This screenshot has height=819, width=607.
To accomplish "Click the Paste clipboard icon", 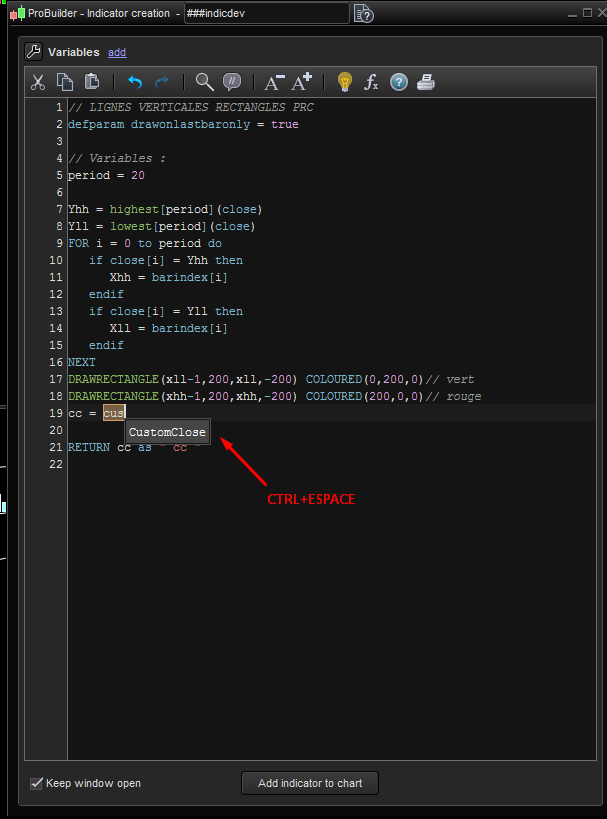I will point(92,81).
